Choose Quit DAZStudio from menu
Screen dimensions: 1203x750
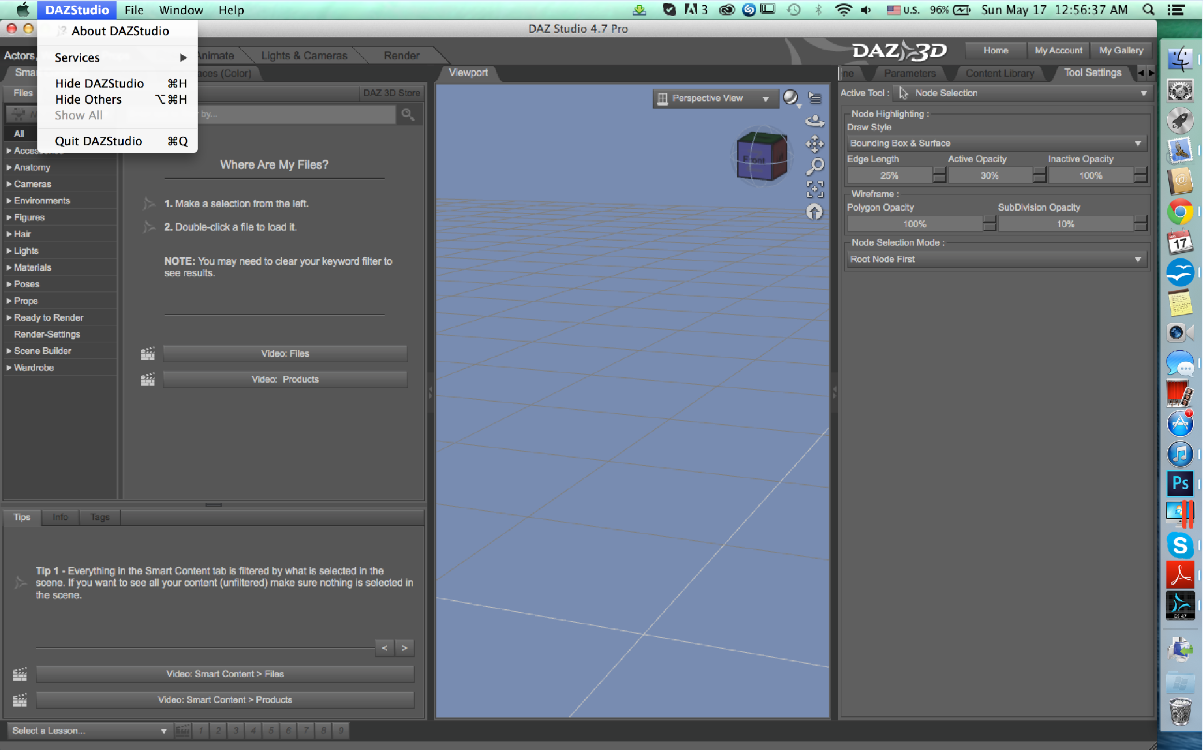pyautogui.click(x=118, y=141)
